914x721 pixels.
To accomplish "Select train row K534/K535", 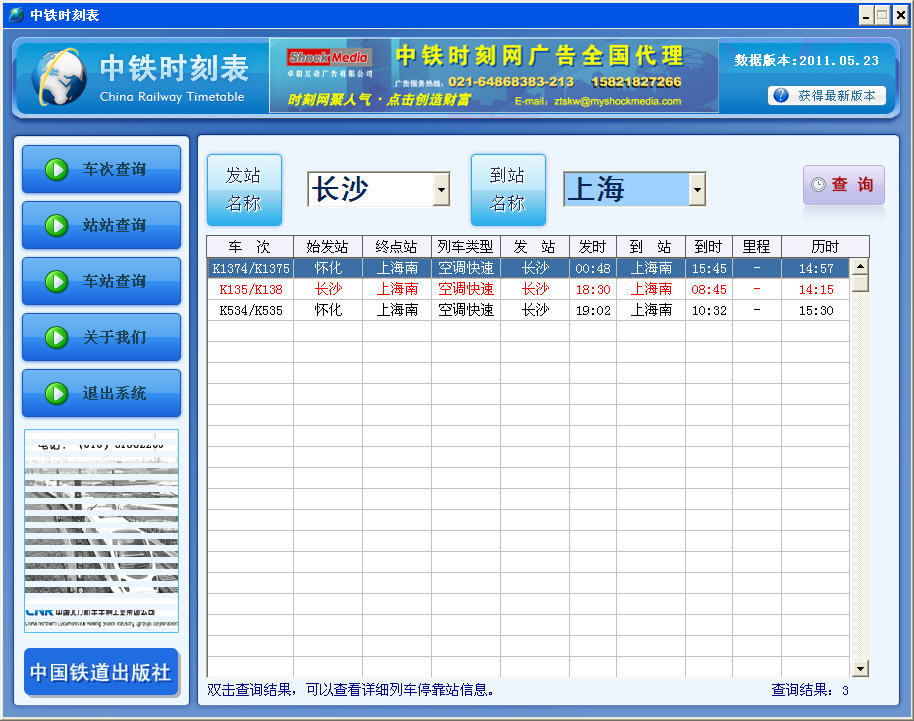I will [x=528, y=310].
